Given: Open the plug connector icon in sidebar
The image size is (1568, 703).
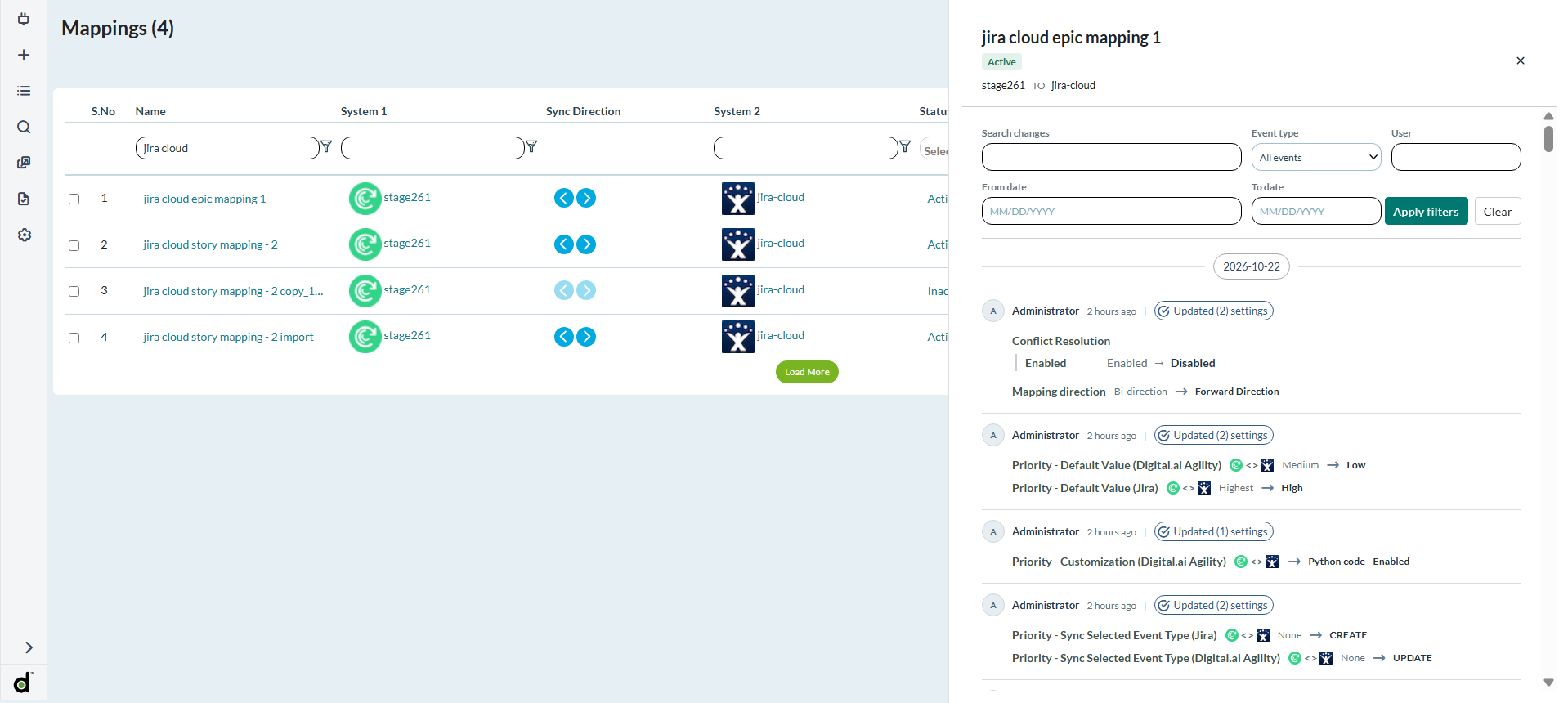Looking at the screenshot, I should point(24,19).
